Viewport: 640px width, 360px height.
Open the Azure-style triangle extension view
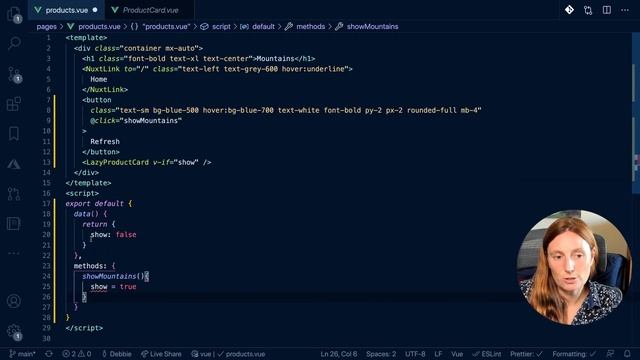pos(14,164)
